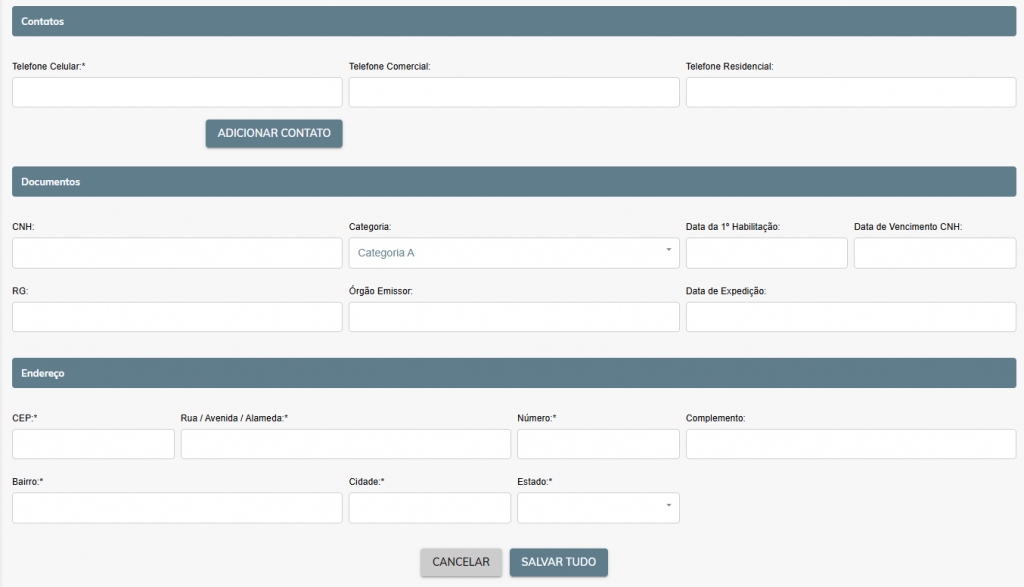Click the SALVAR TUDO button
The width and height of the screenshot is (1024, 587).
[x=558, y=562]
